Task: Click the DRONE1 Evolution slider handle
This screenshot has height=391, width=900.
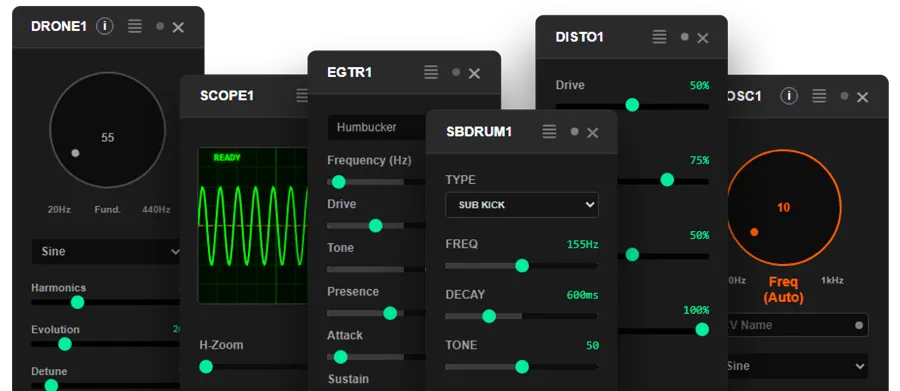Action: [x=65, y=344]
